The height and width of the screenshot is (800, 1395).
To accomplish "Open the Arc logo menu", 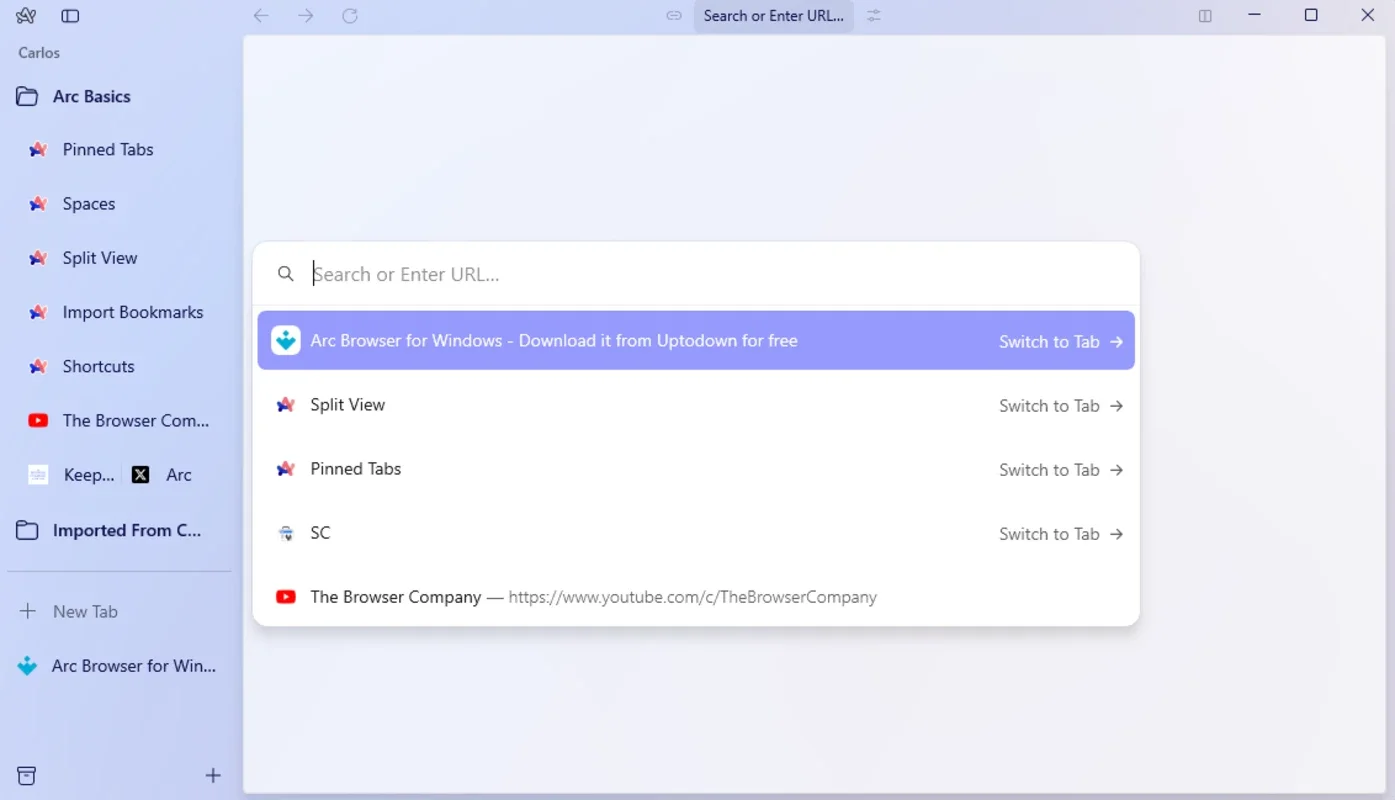I will click(26, 16).
